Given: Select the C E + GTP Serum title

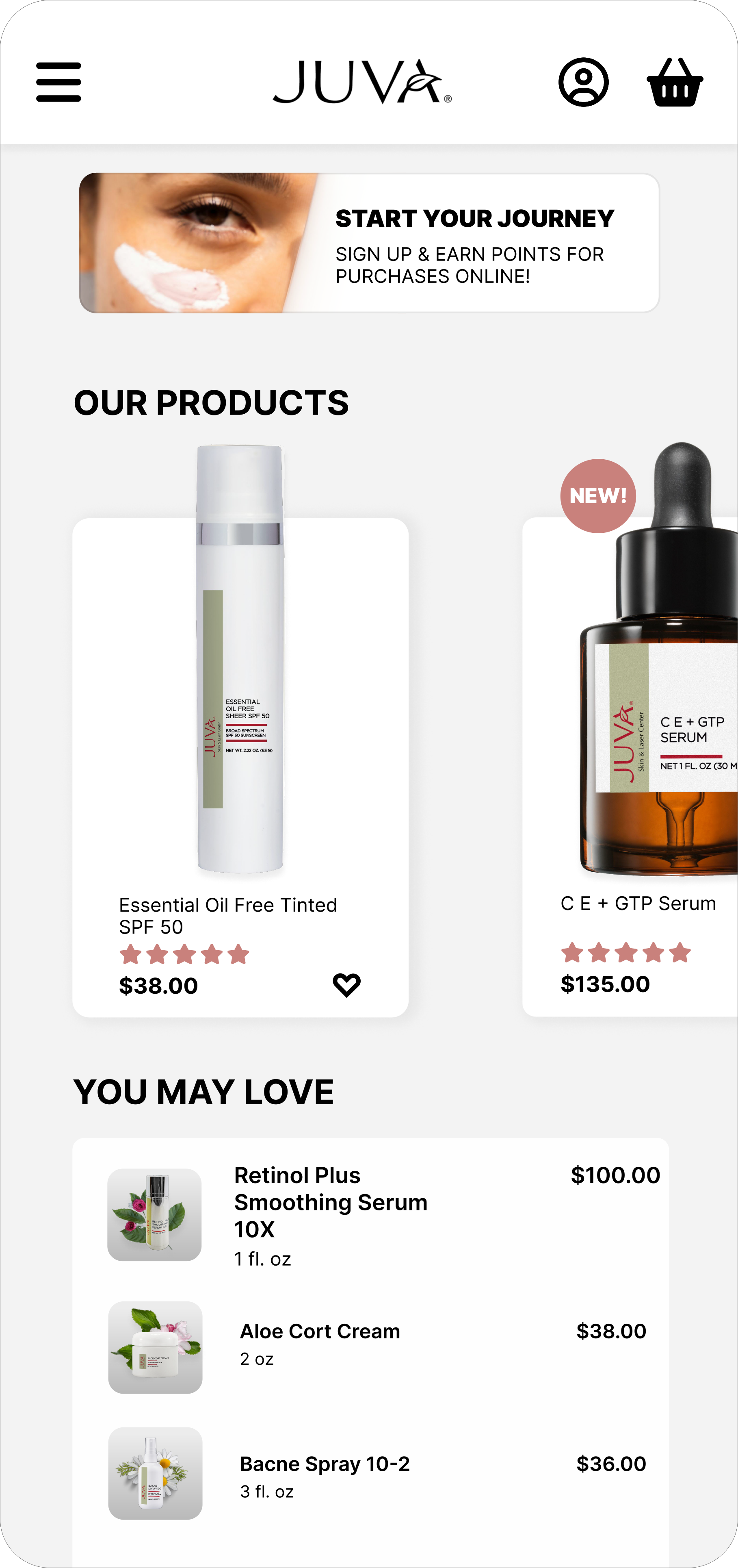Looking at the screenshot, I should [638, 903].
